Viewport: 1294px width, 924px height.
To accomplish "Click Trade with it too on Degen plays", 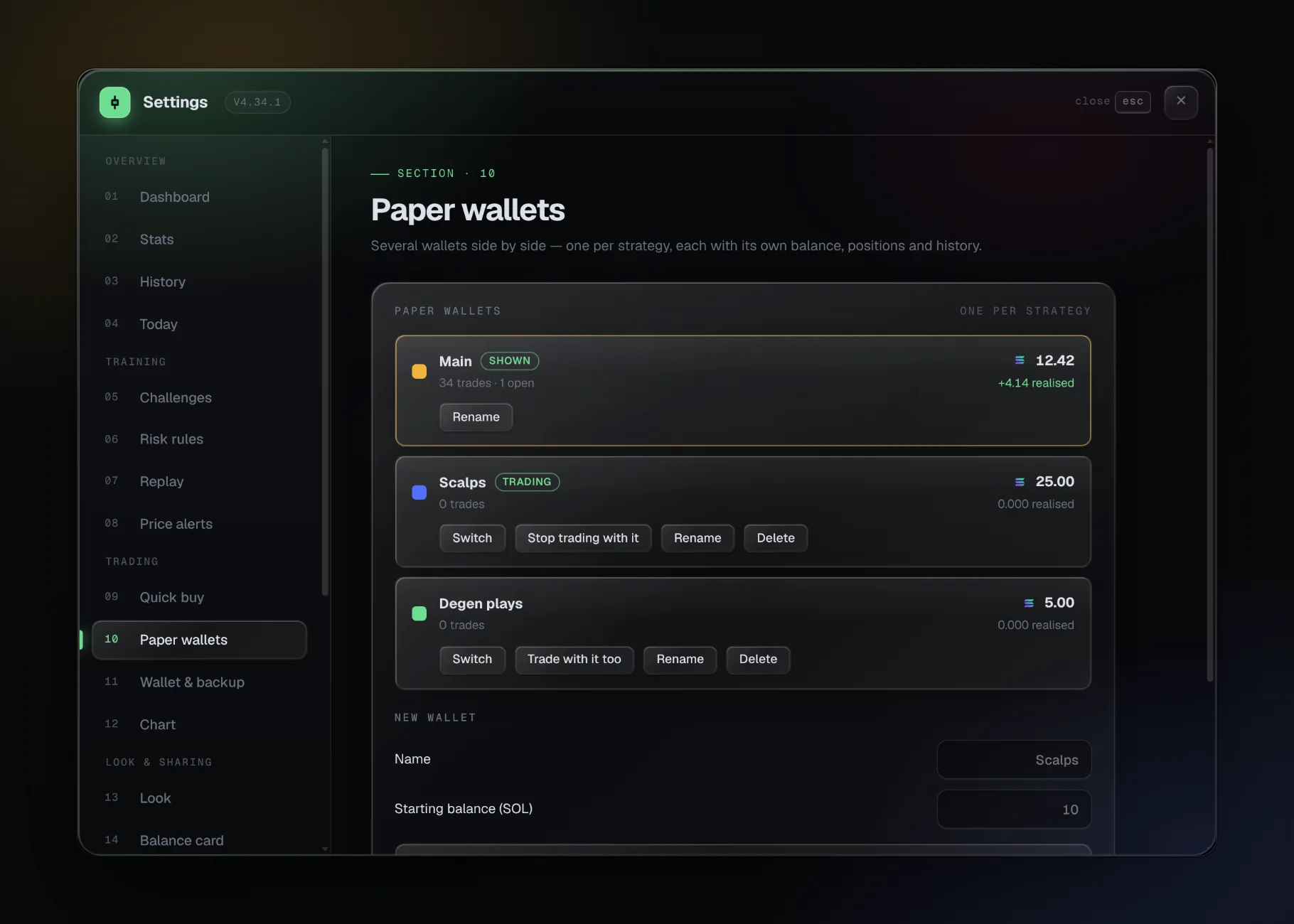I will [574, 659].
